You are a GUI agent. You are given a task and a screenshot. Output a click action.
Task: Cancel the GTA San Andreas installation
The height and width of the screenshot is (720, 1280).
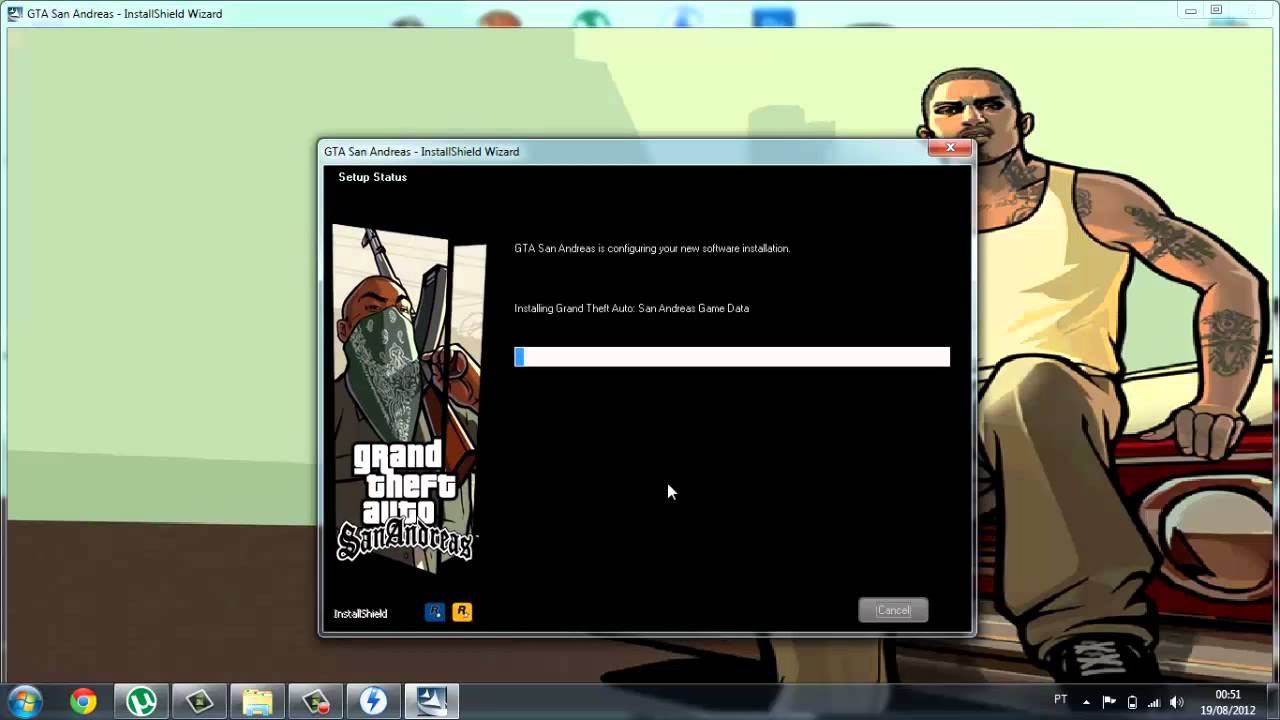point(893,610)
